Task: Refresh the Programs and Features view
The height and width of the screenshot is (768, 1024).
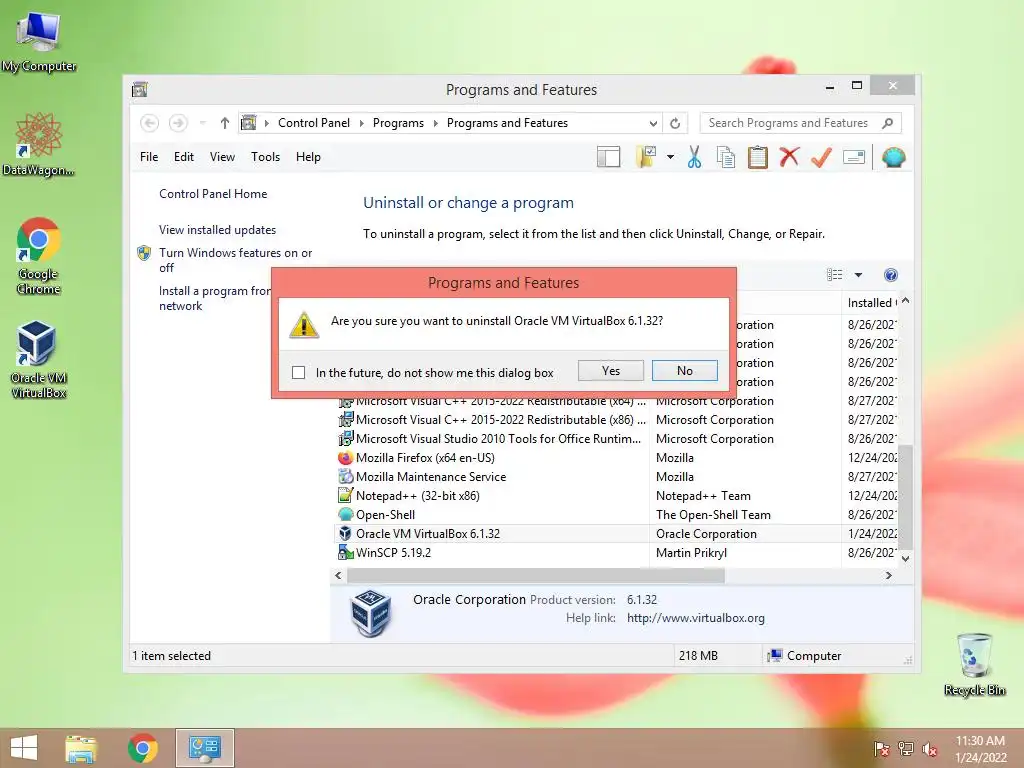Action: pyautogui.click(x=675, y=123)
